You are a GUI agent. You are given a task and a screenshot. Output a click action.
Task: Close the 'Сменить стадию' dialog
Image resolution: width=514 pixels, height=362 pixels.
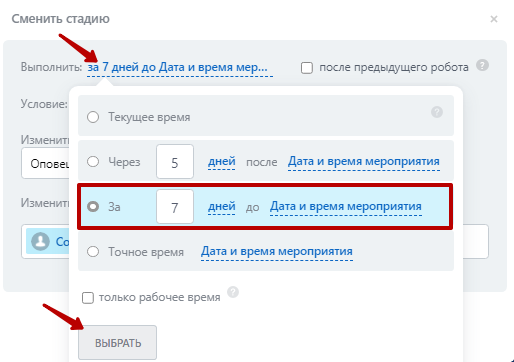tap(494, 19)
